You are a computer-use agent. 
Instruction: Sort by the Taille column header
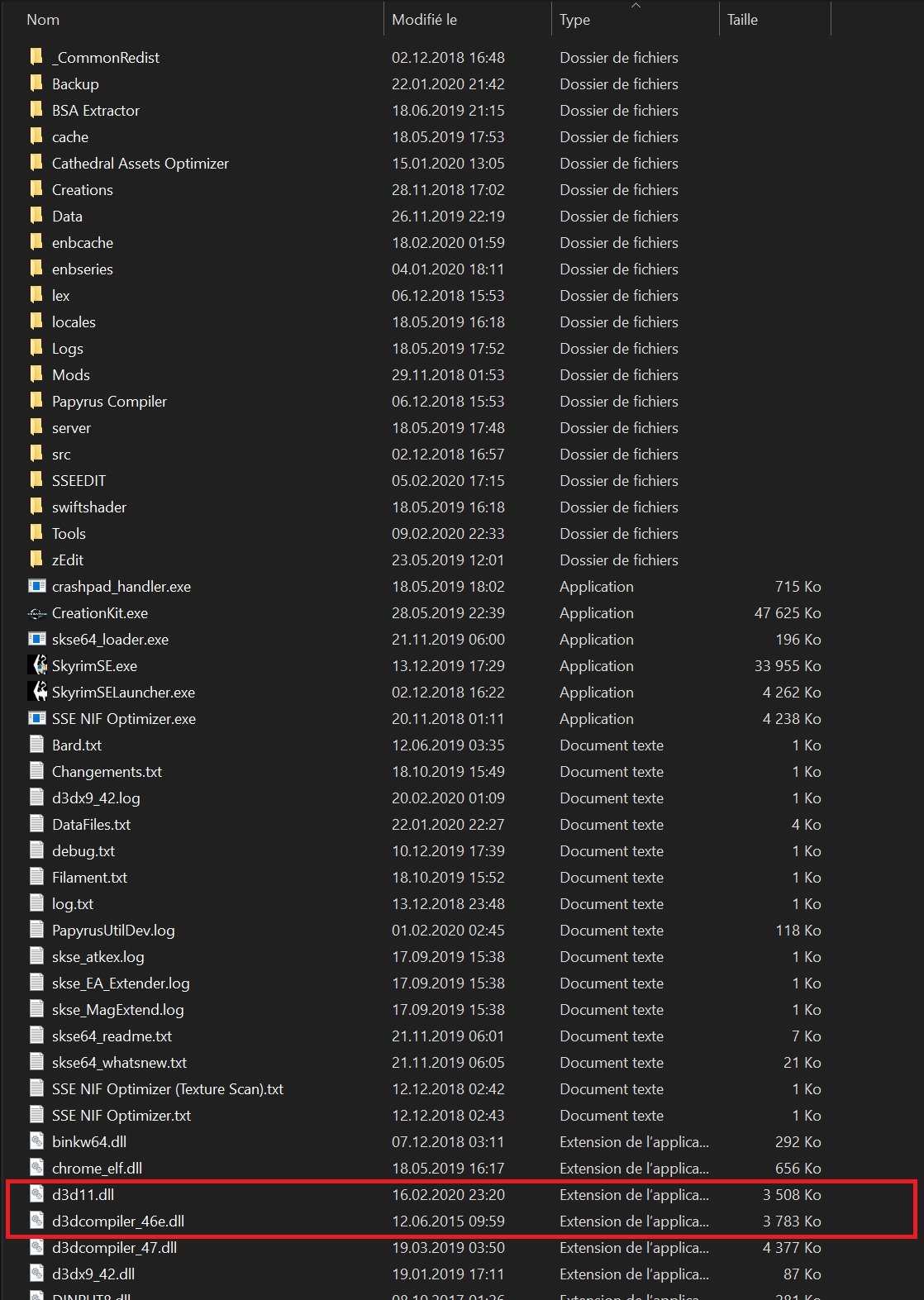pos(742,20)
